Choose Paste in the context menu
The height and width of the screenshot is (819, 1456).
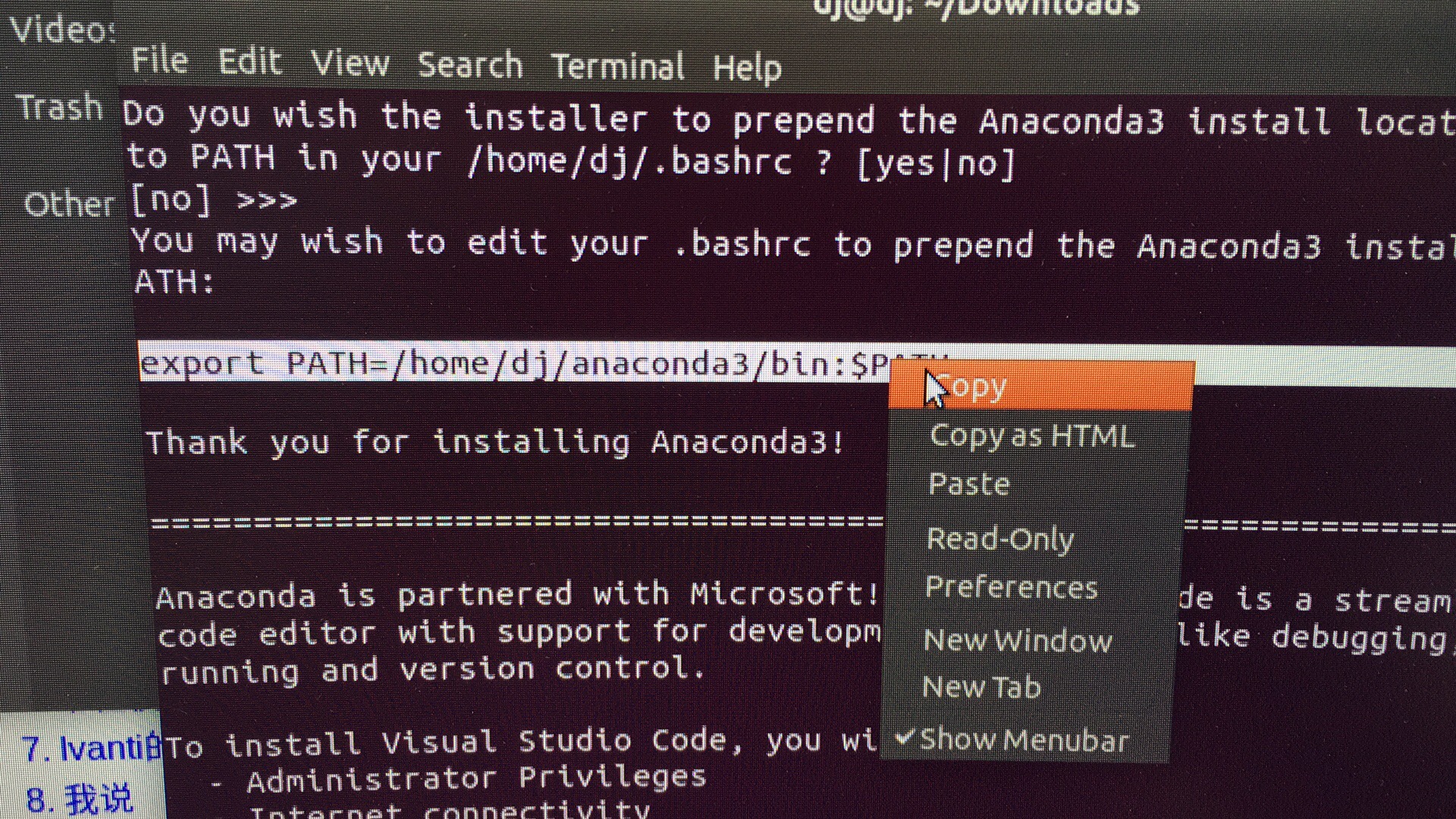pyautogui.click(x=968, y=484)
